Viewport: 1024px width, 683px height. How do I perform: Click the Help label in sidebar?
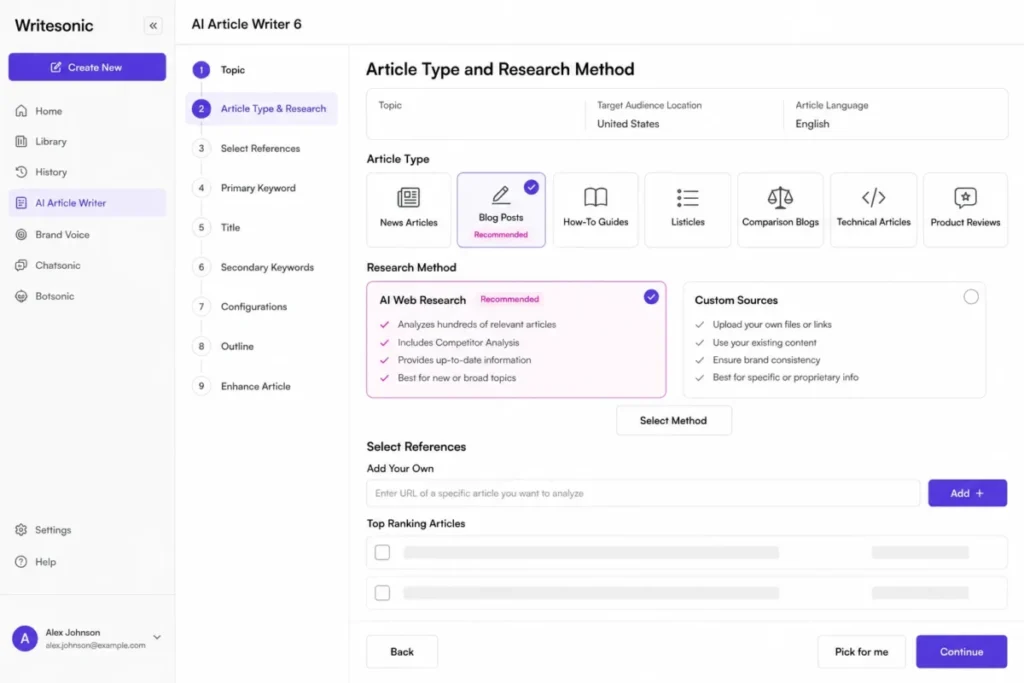pyautogui.click(x=46, y=562)
